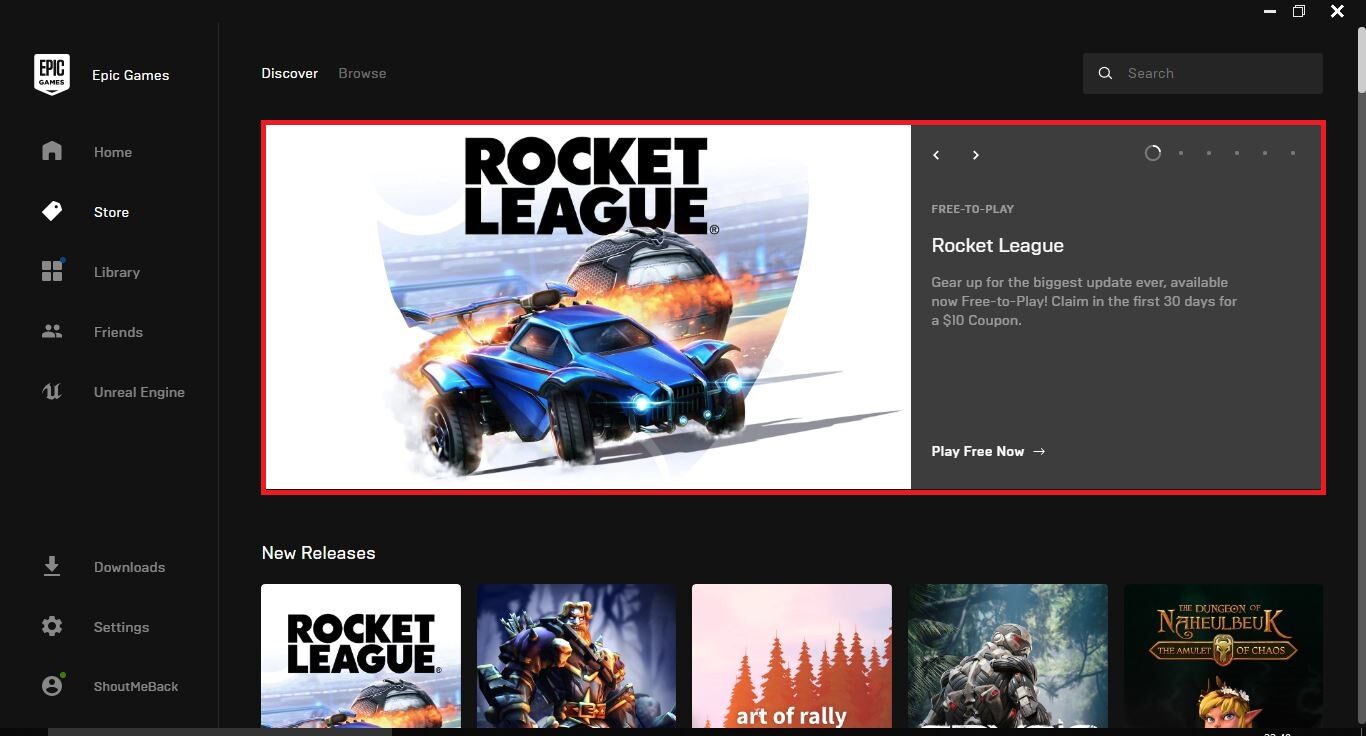The height and width of the screenshot is (736, 1366).
Task: Click the Epic Games logo
Action: (52, 75)
